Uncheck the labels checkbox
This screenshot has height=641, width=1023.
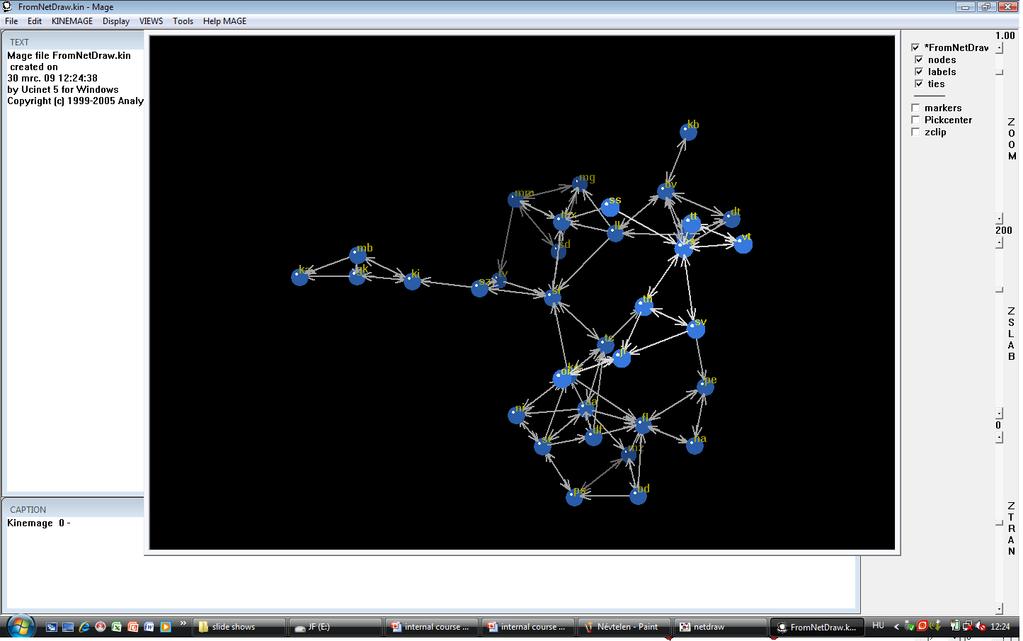point(919,72)
